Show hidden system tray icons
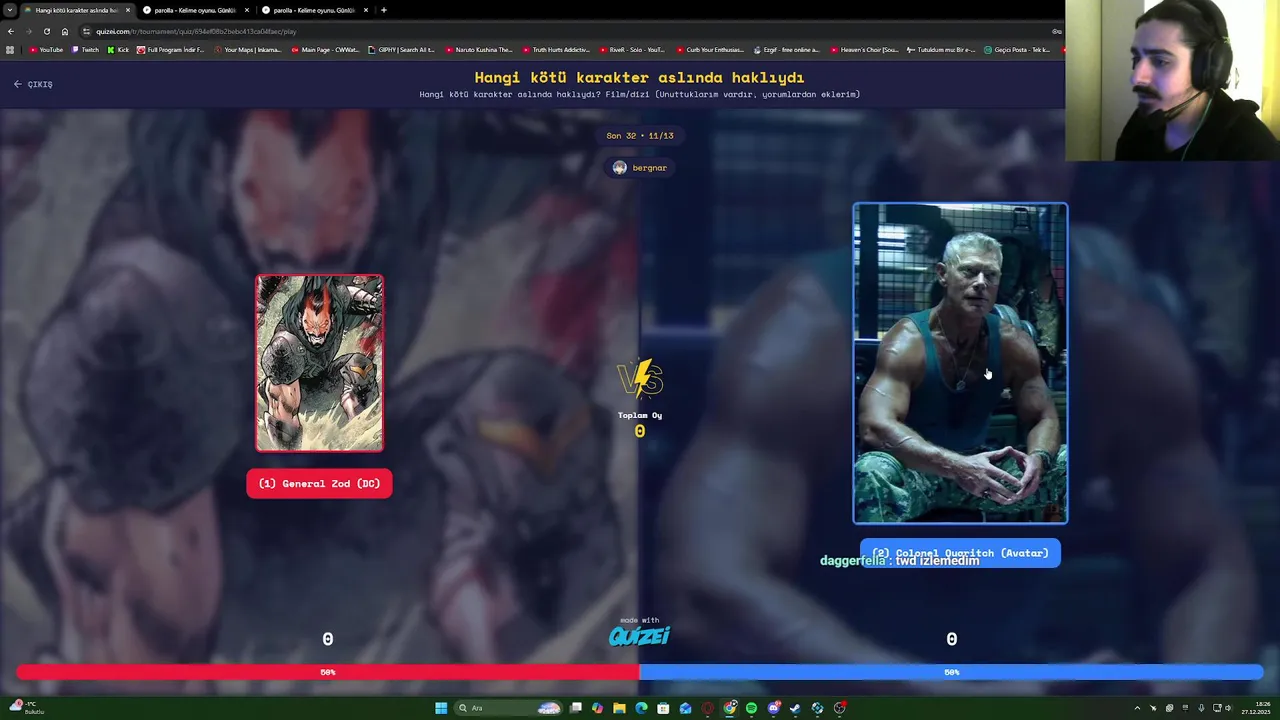 (x=1137, y=708)
